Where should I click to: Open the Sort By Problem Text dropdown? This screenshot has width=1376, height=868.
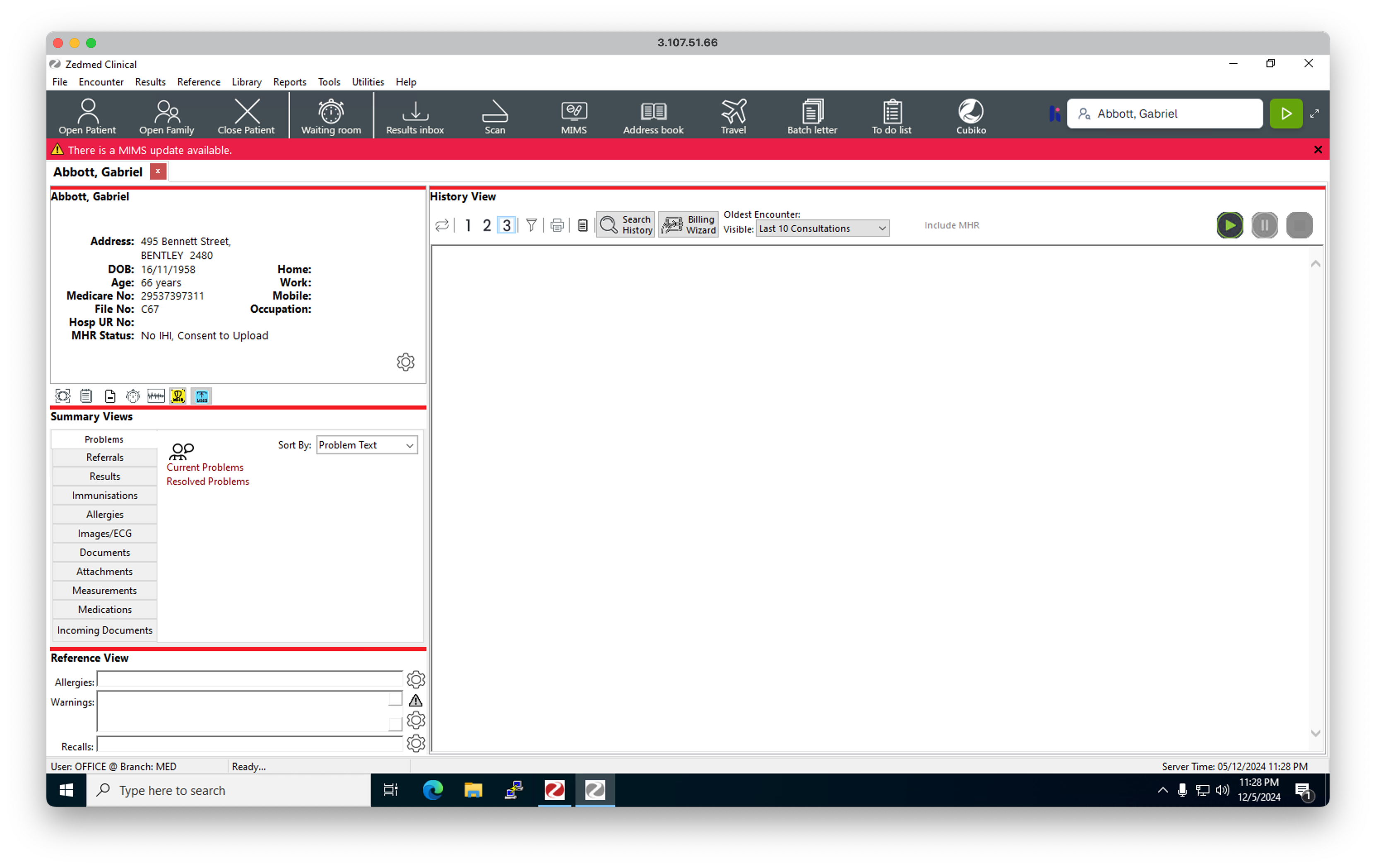pos(367,446)
